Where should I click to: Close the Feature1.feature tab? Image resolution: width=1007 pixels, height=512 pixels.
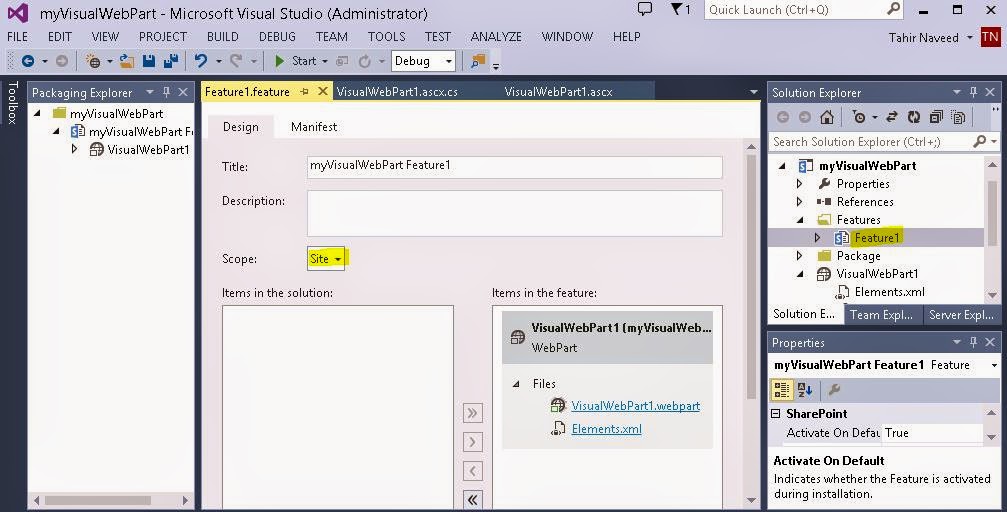click(x=323, y=92)
